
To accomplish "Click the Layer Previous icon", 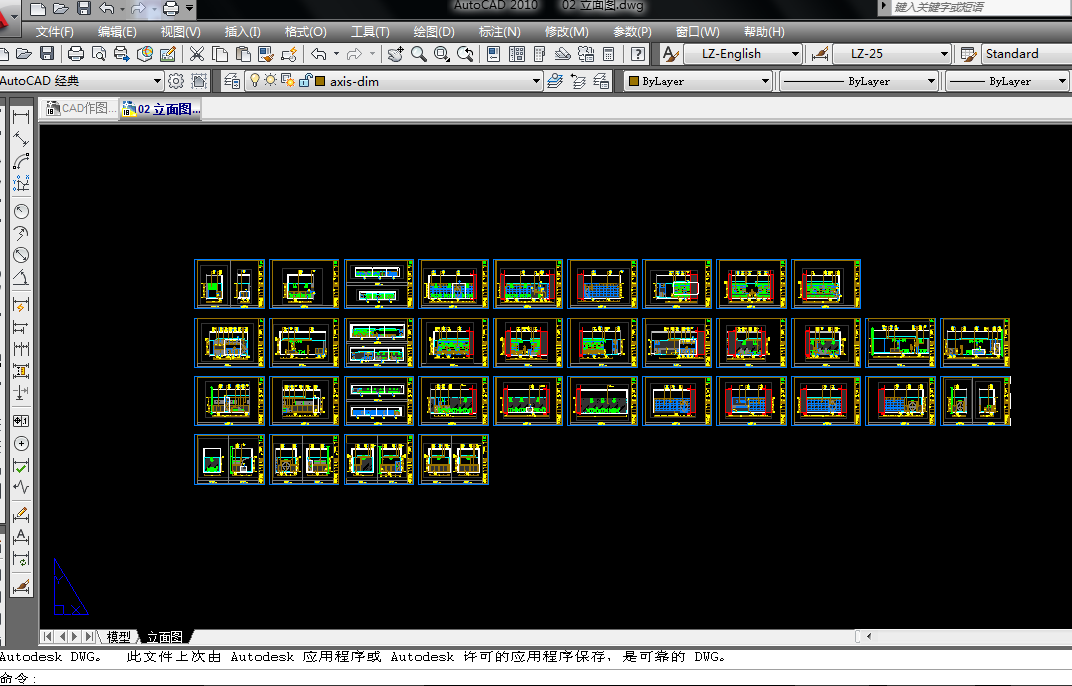I will tap(578, 81).
